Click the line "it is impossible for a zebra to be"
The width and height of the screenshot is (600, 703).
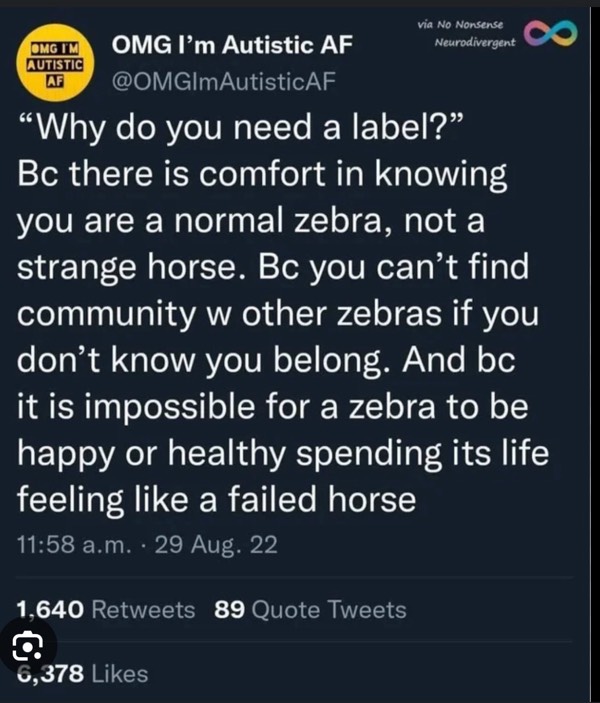coord(273,407)
